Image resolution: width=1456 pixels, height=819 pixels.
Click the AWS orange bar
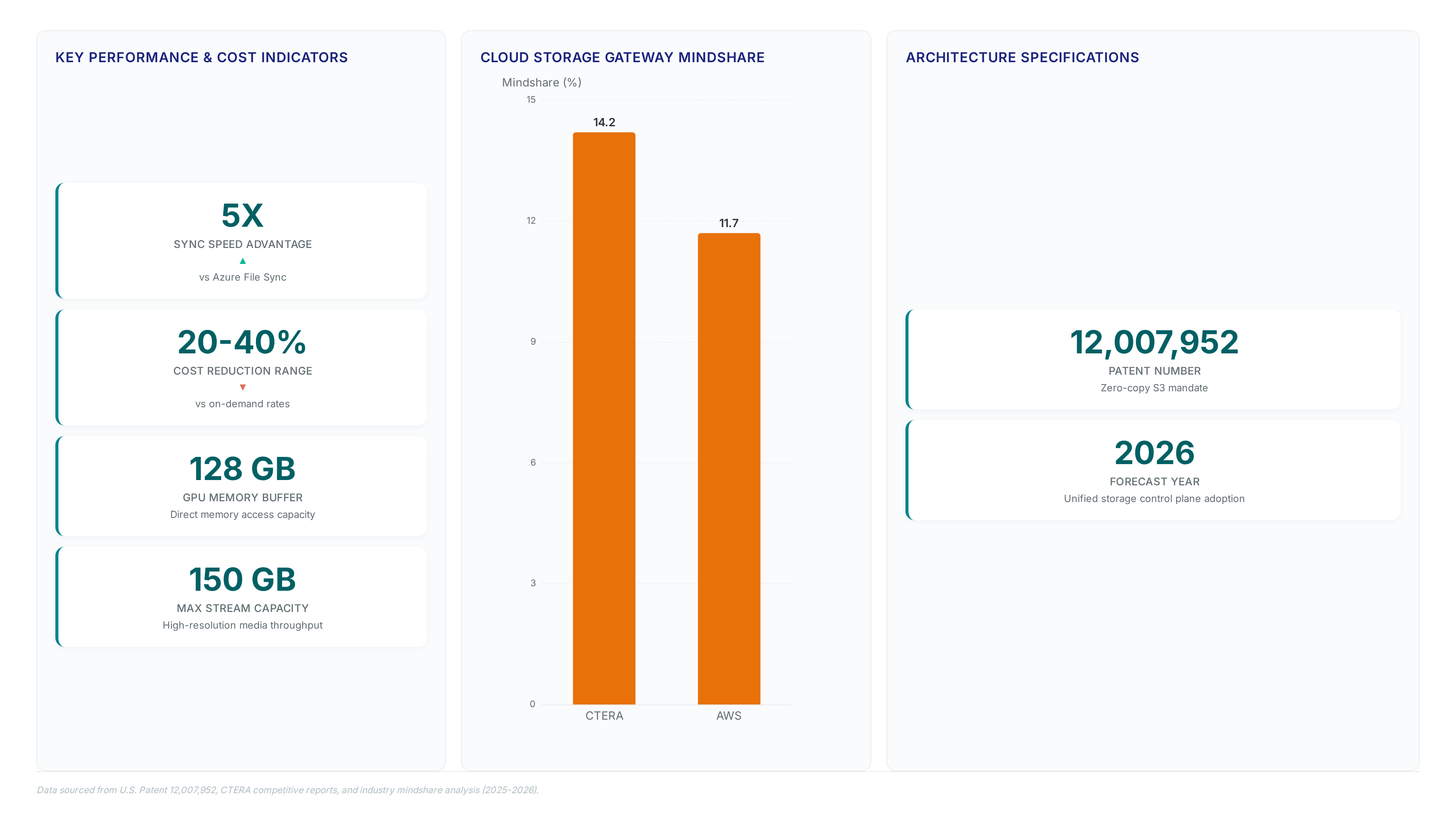[x=729, y=469]
